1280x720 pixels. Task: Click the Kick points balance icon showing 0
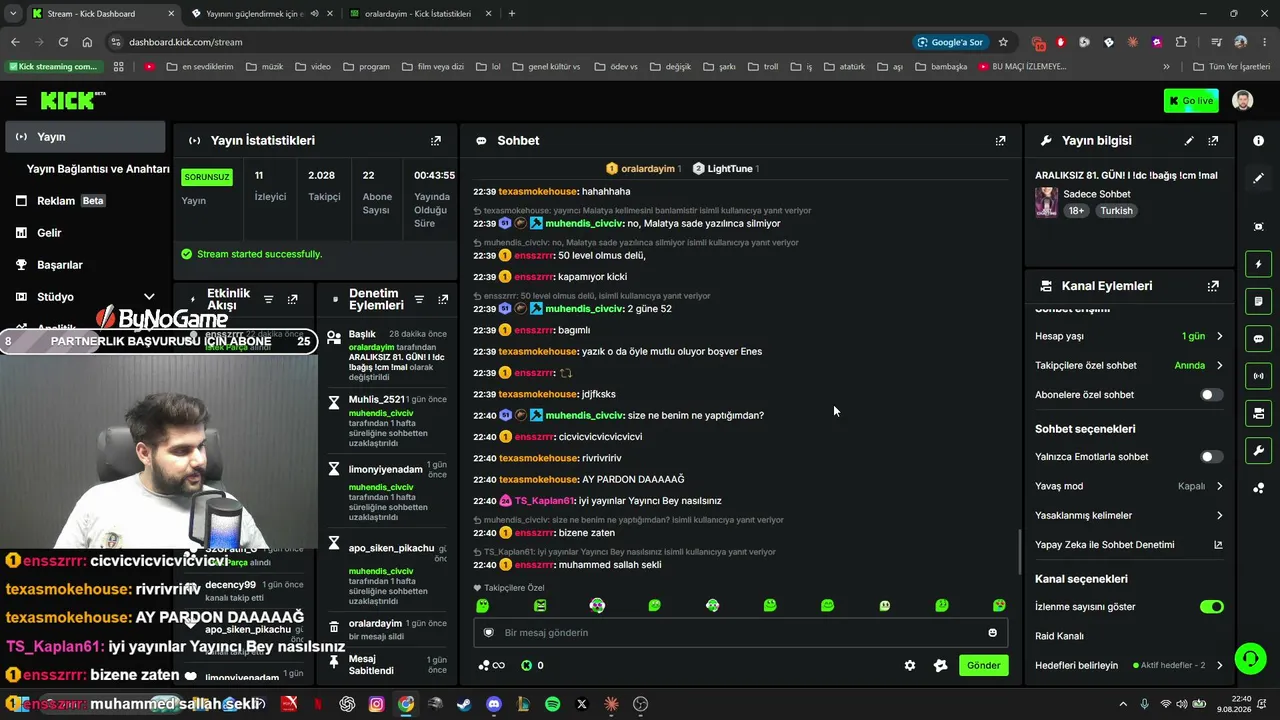click(533, 666)
